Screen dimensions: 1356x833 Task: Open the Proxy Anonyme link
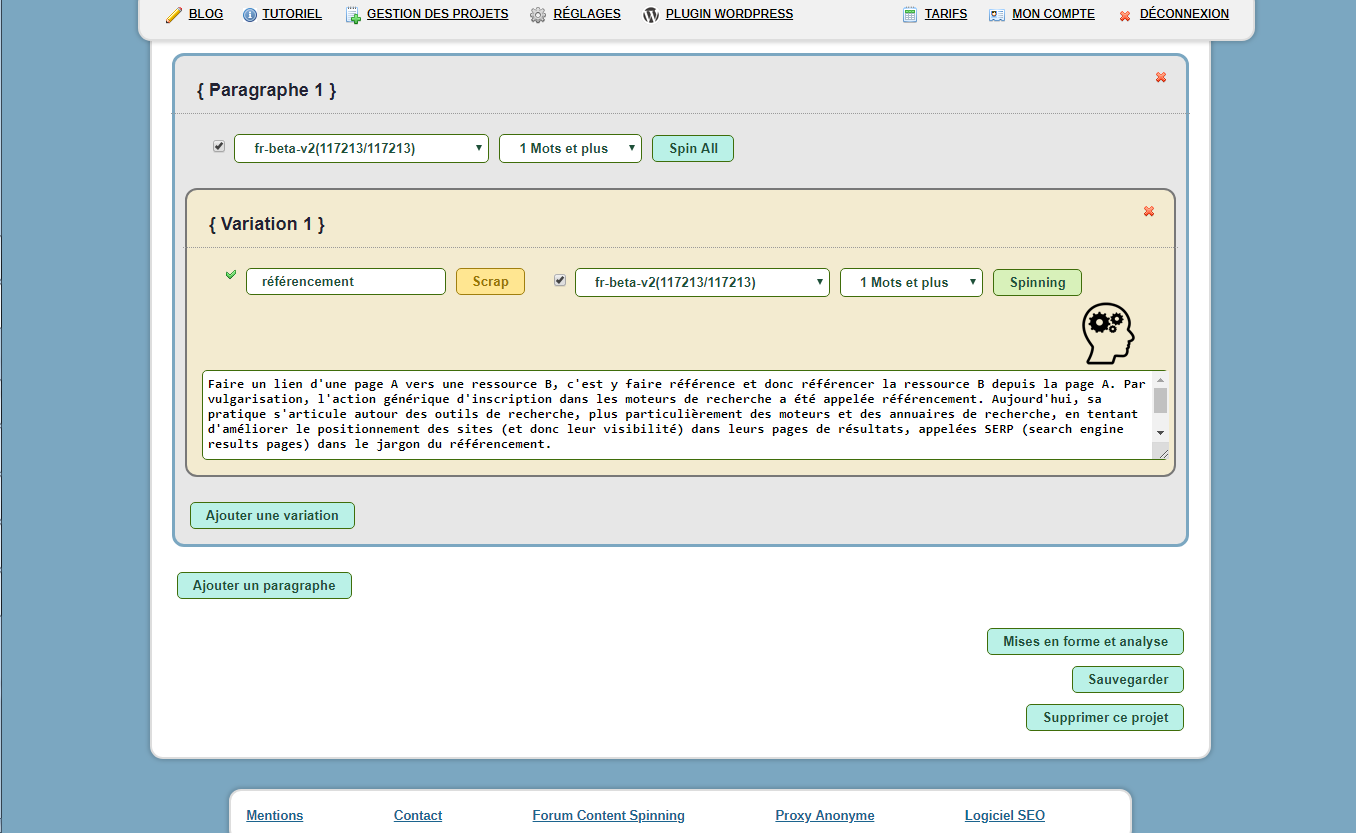(825, 815)
